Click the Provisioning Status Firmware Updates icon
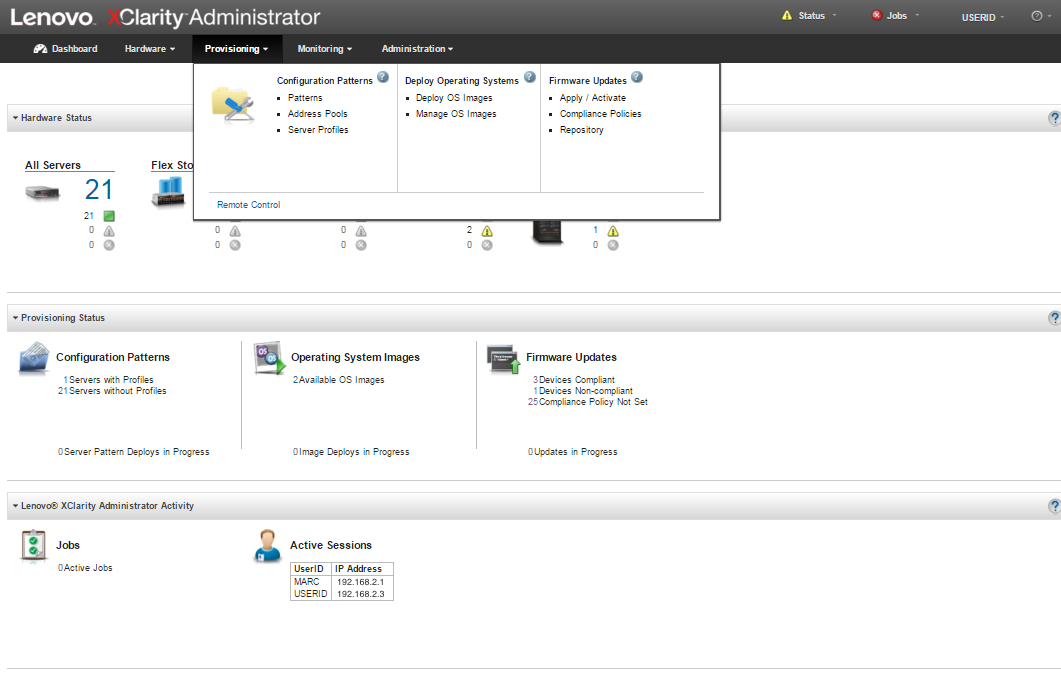This screenshot has width=1061, height=675. pyautogui.click(x=504, y=359)
